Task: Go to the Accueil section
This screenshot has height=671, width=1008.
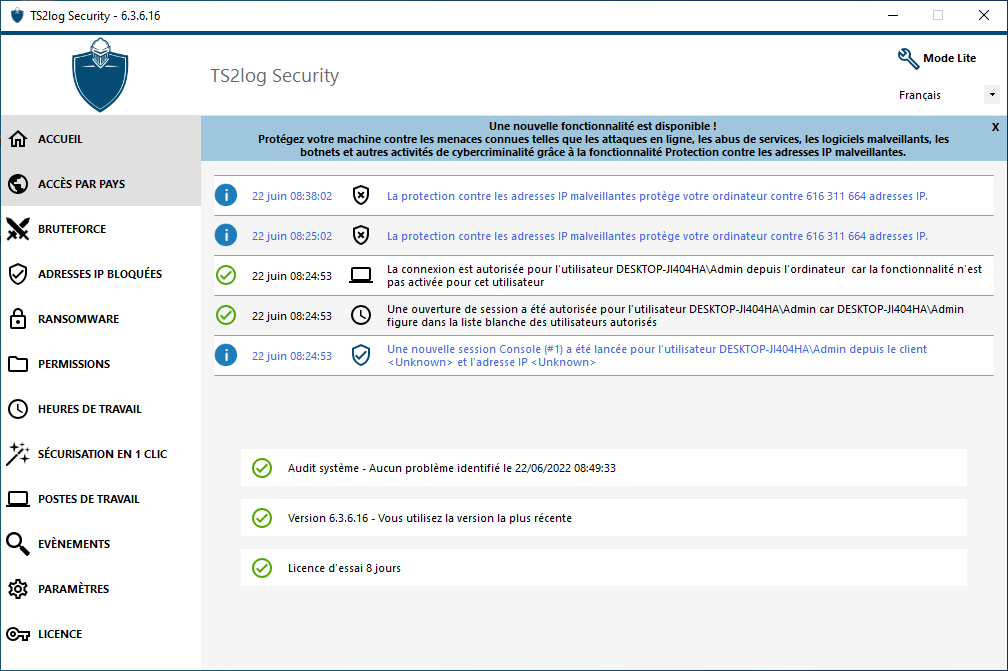Action: click(101, 139)
